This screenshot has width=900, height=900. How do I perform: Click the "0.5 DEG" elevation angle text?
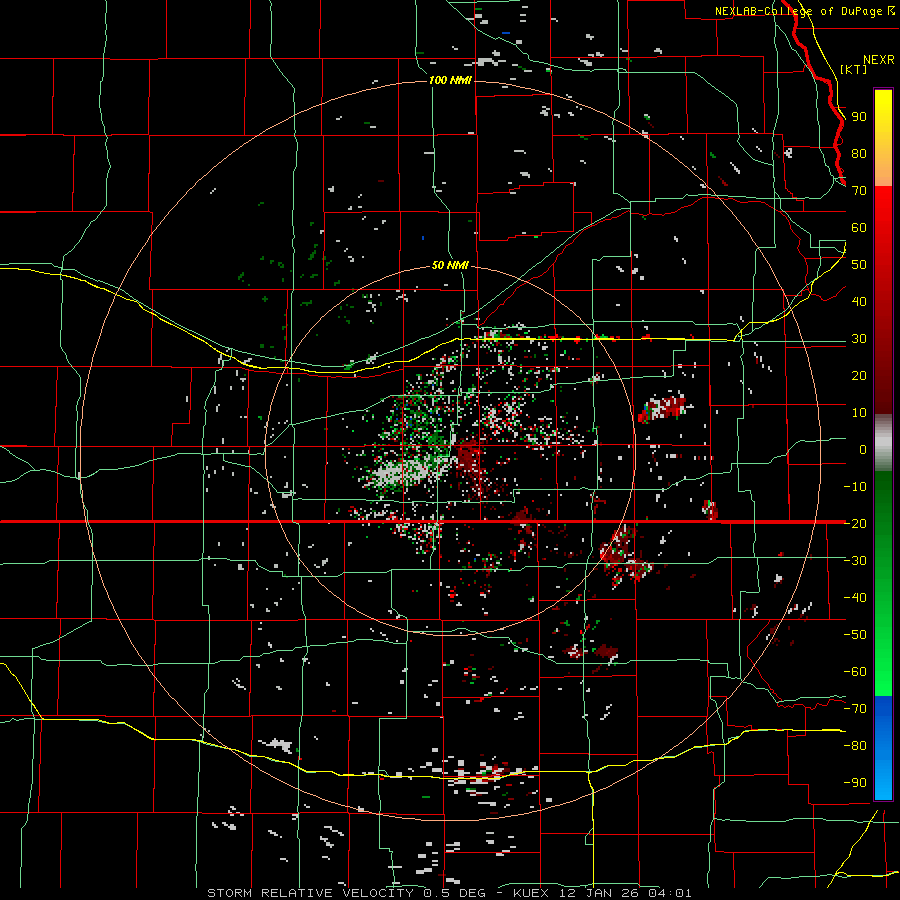pos(455,893)
